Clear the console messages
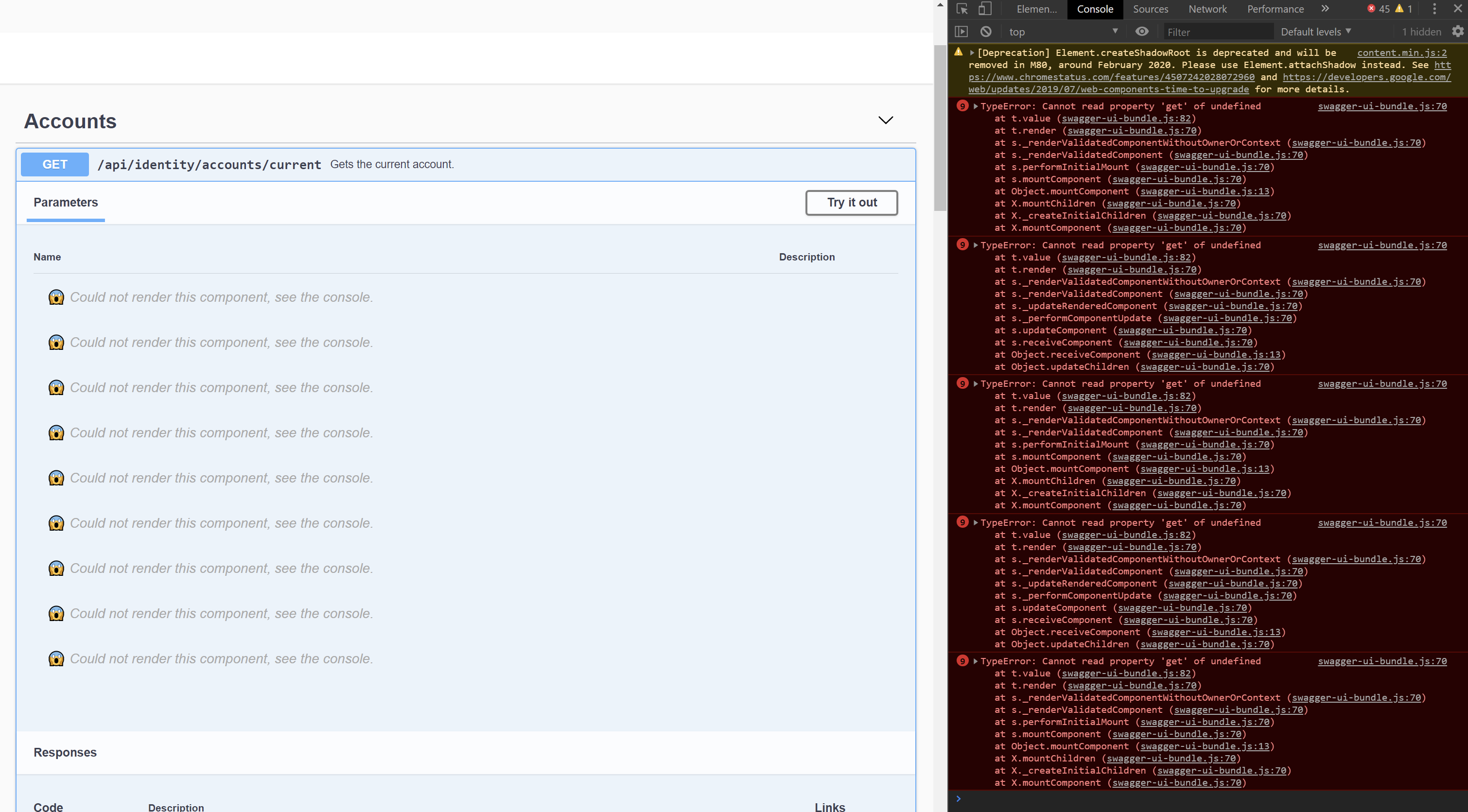This screenshot has height=812, width=1468. click(985, 31)
